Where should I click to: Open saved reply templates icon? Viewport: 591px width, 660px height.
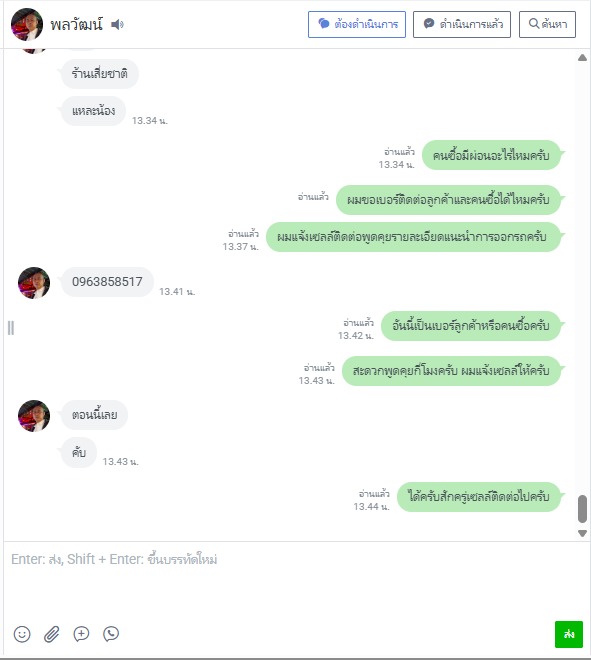tap(81, 634)
